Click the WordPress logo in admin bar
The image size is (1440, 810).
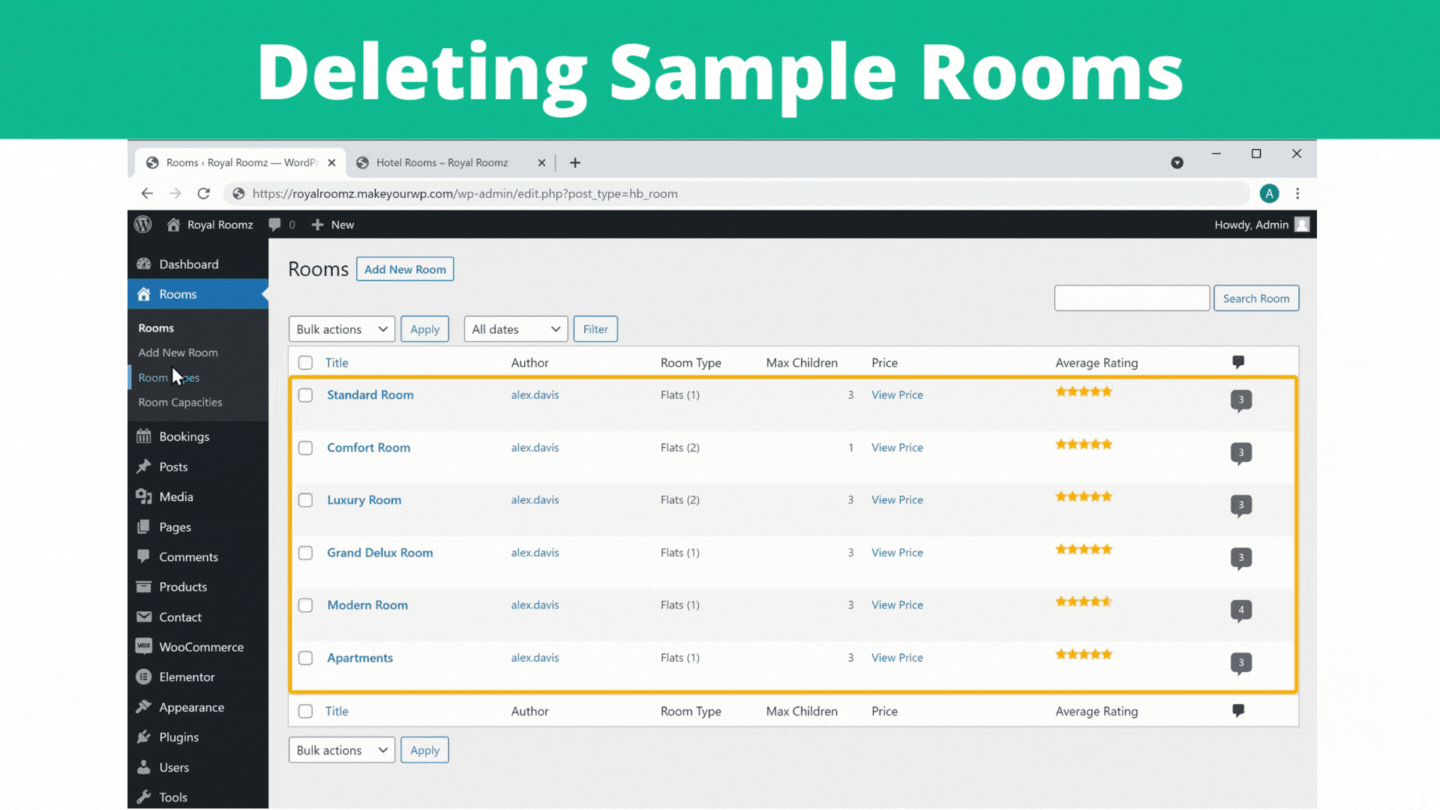(143, 225)
